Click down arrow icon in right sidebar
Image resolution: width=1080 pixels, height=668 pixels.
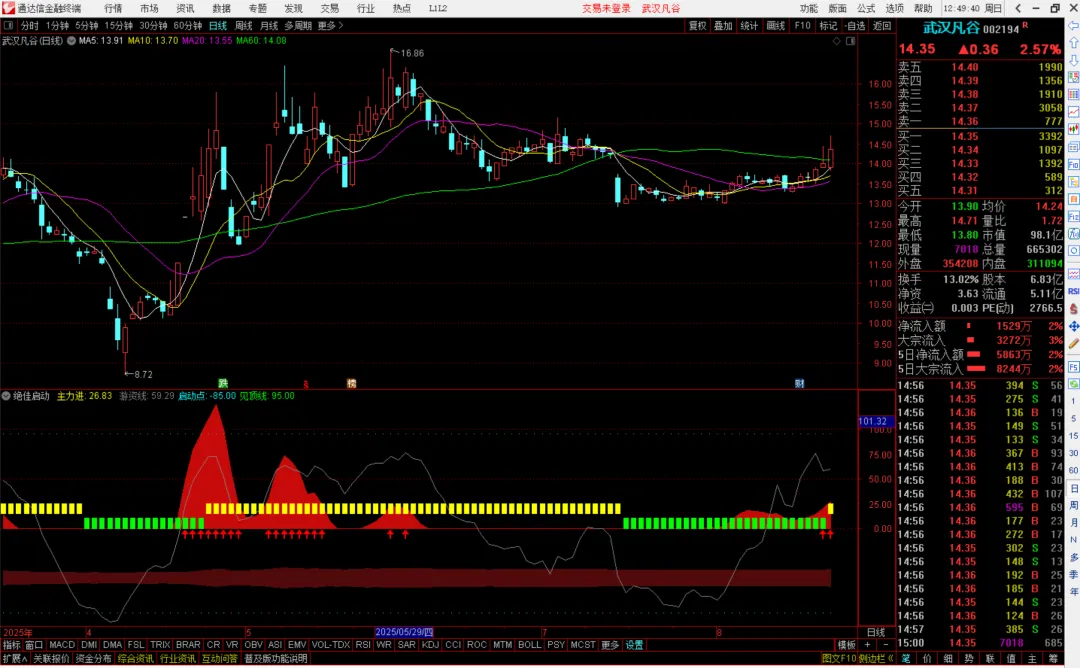point(1073,61)
